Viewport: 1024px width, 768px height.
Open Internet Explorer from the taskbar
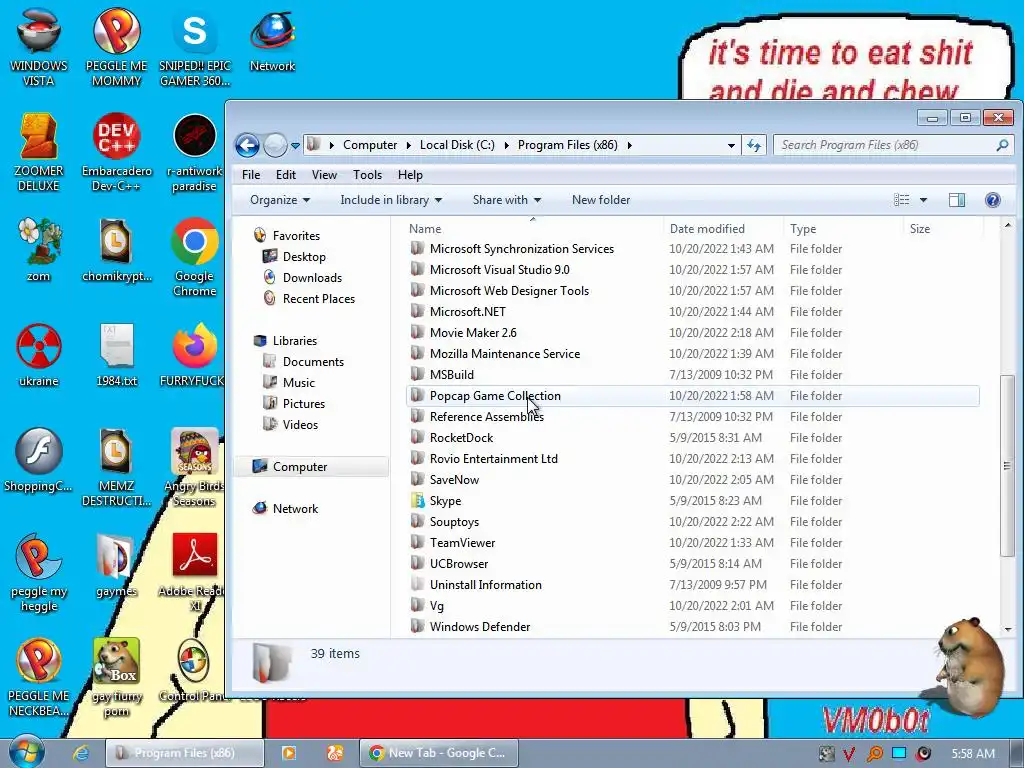[81, 753]
